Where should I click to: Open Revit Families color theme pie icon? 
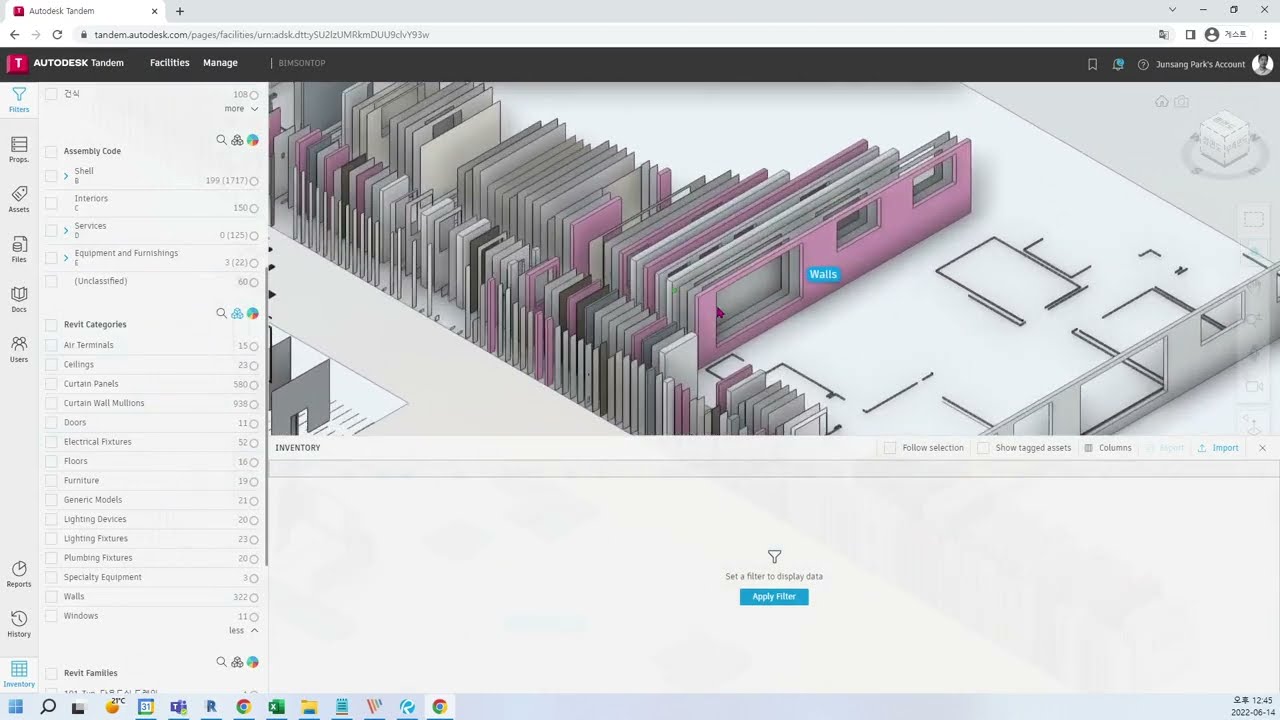(x=253, y=662)
